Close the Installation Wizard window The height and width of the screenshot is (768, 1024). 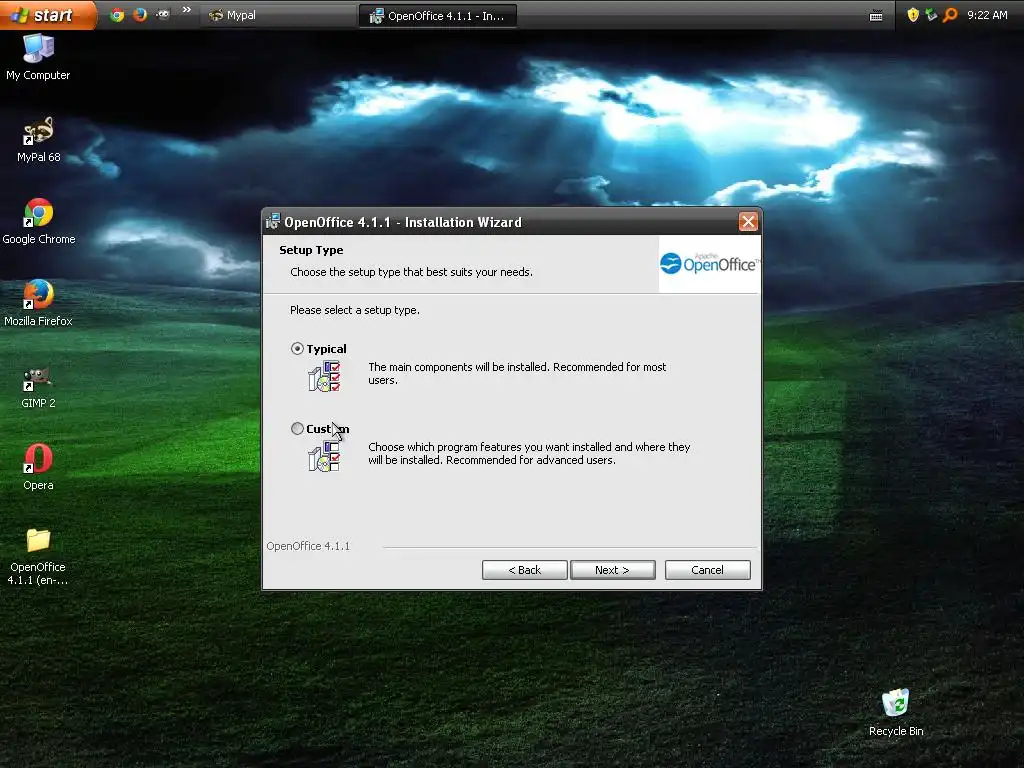coord(748,222)
